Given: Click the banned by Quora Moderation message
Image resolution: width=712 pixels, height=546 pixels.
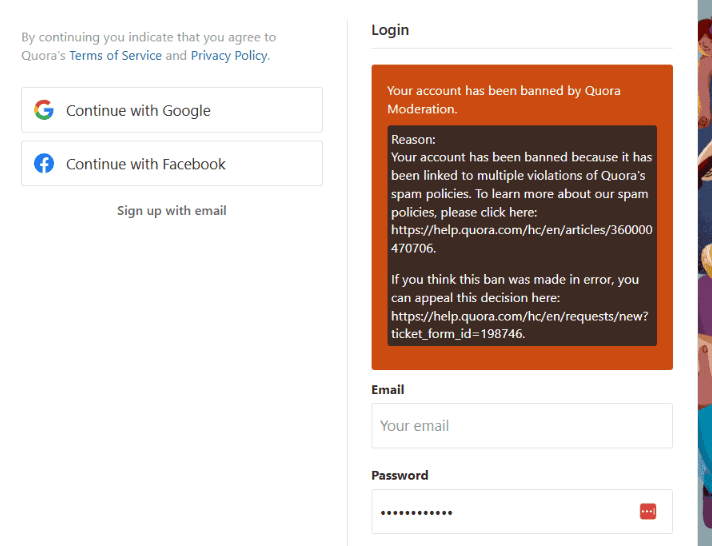Looking at the screenshot, I should pyautogui.click(x=504, y=99).
